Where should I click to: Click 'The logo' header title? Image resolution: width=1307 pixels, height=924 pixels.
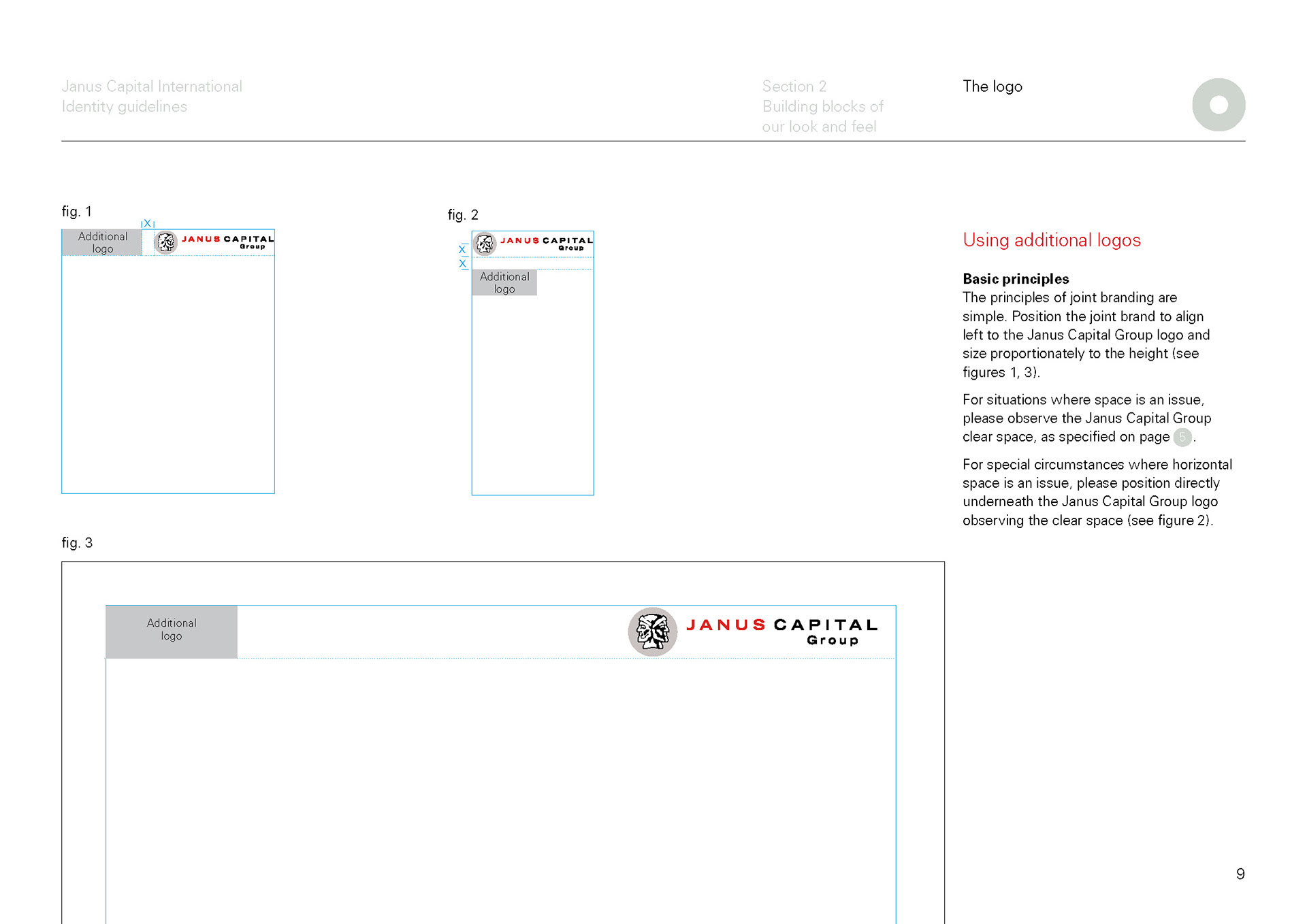(992, 86)
